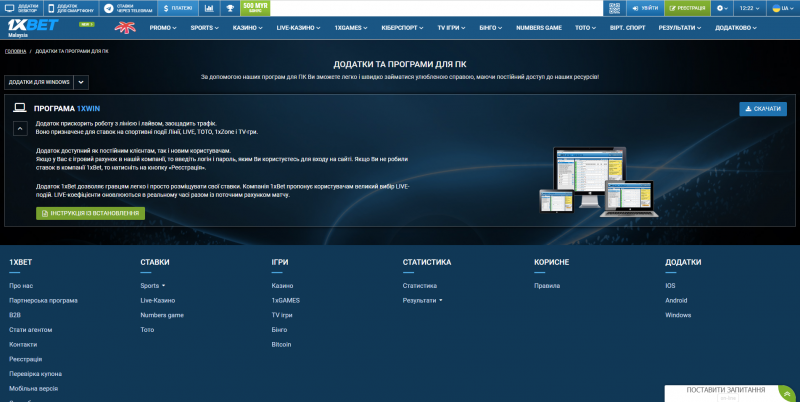Open footer link Реєстрація
This screenshot has width=800, height=402.
coord(26,359)
